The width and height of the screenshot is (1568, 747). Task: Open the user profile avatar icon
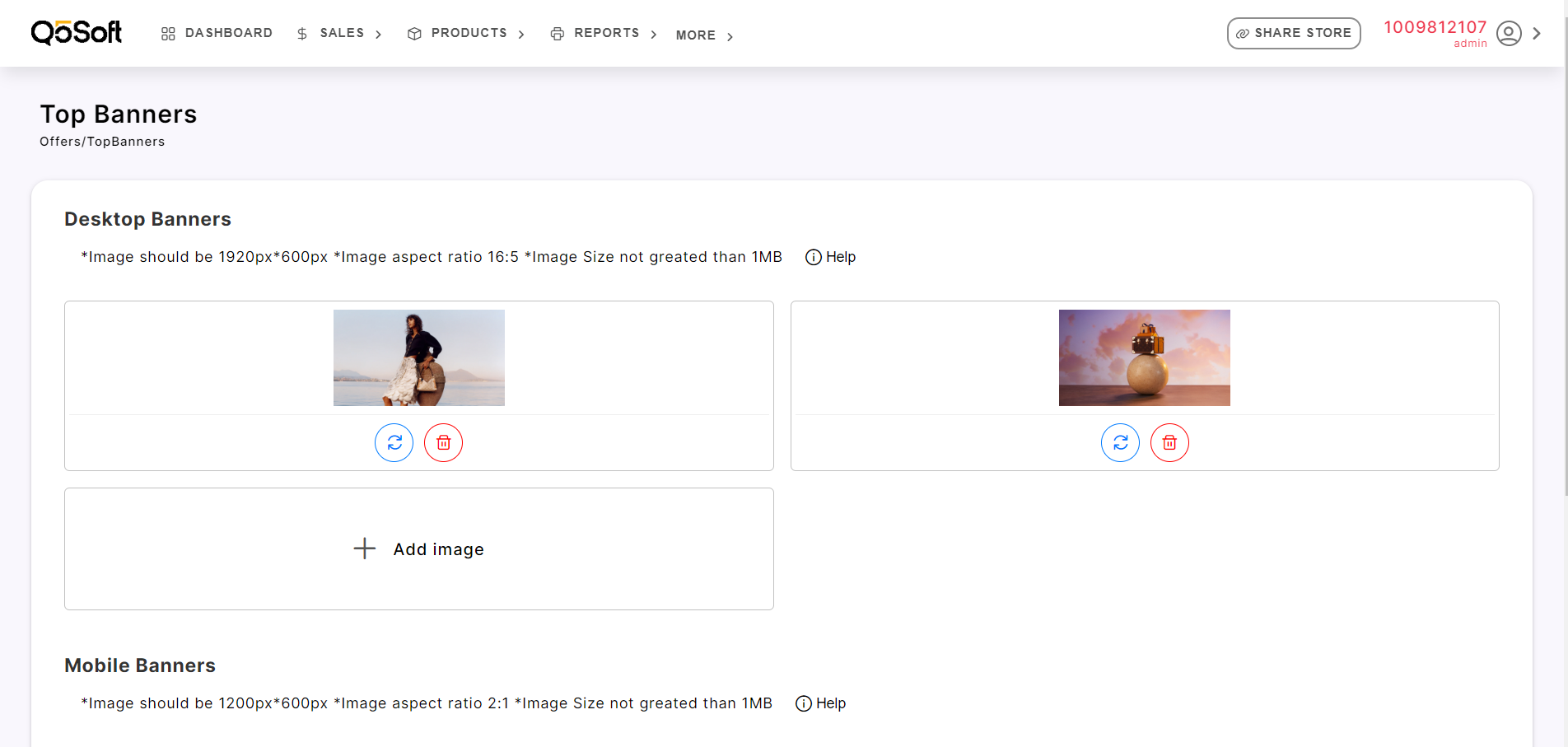[x=1508, y=34]
